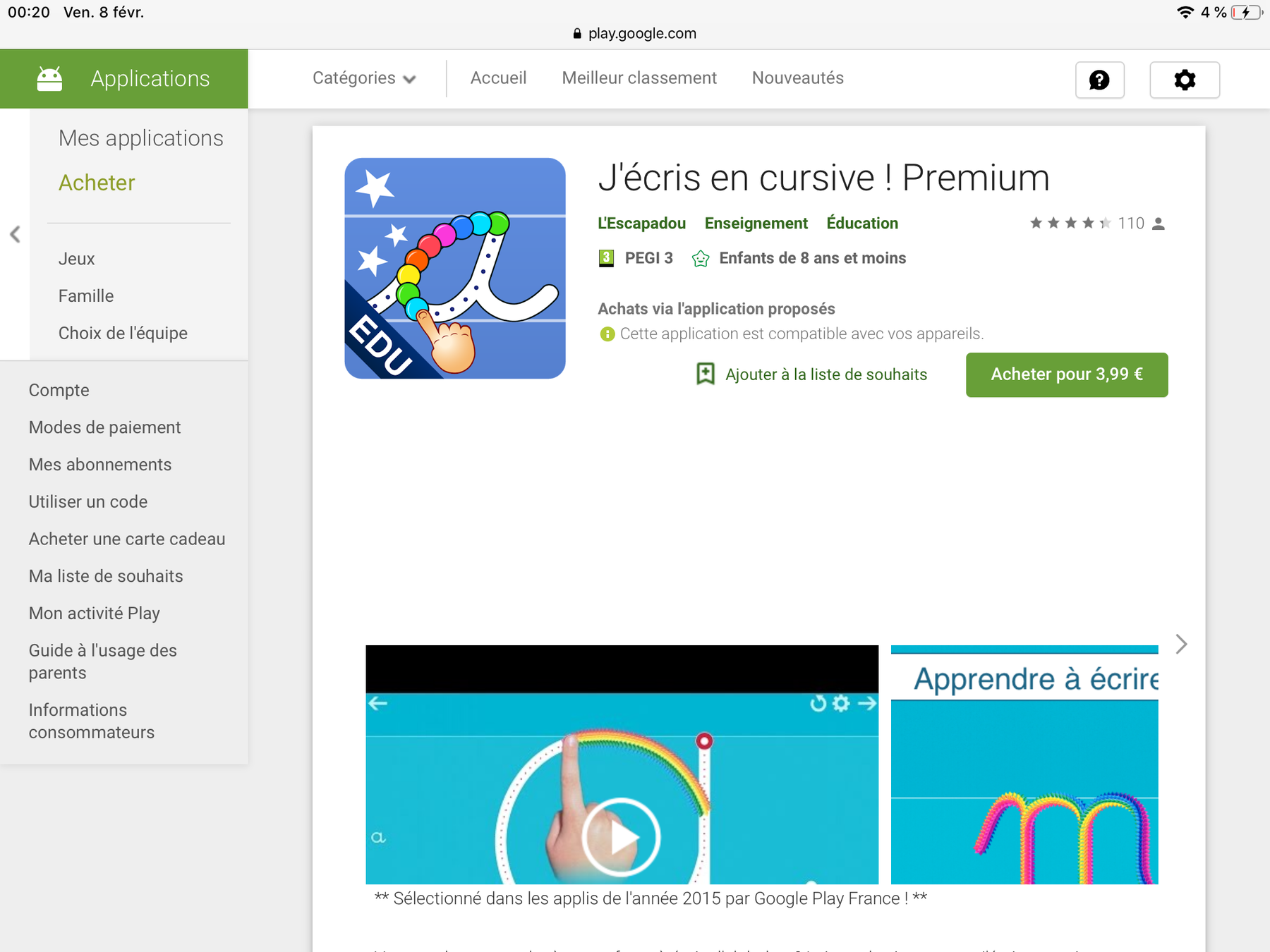Click the app title J'écris en cursive ! Premium
This screenshot has width=1270, height=952.
[x=824, y=178]
